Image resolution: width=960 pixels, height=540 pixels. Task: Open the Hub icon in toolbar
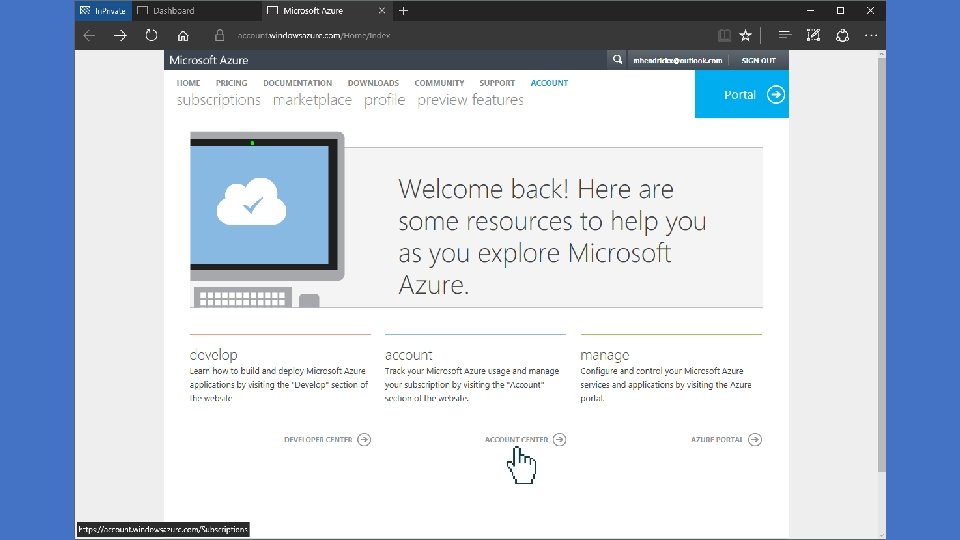784,36
